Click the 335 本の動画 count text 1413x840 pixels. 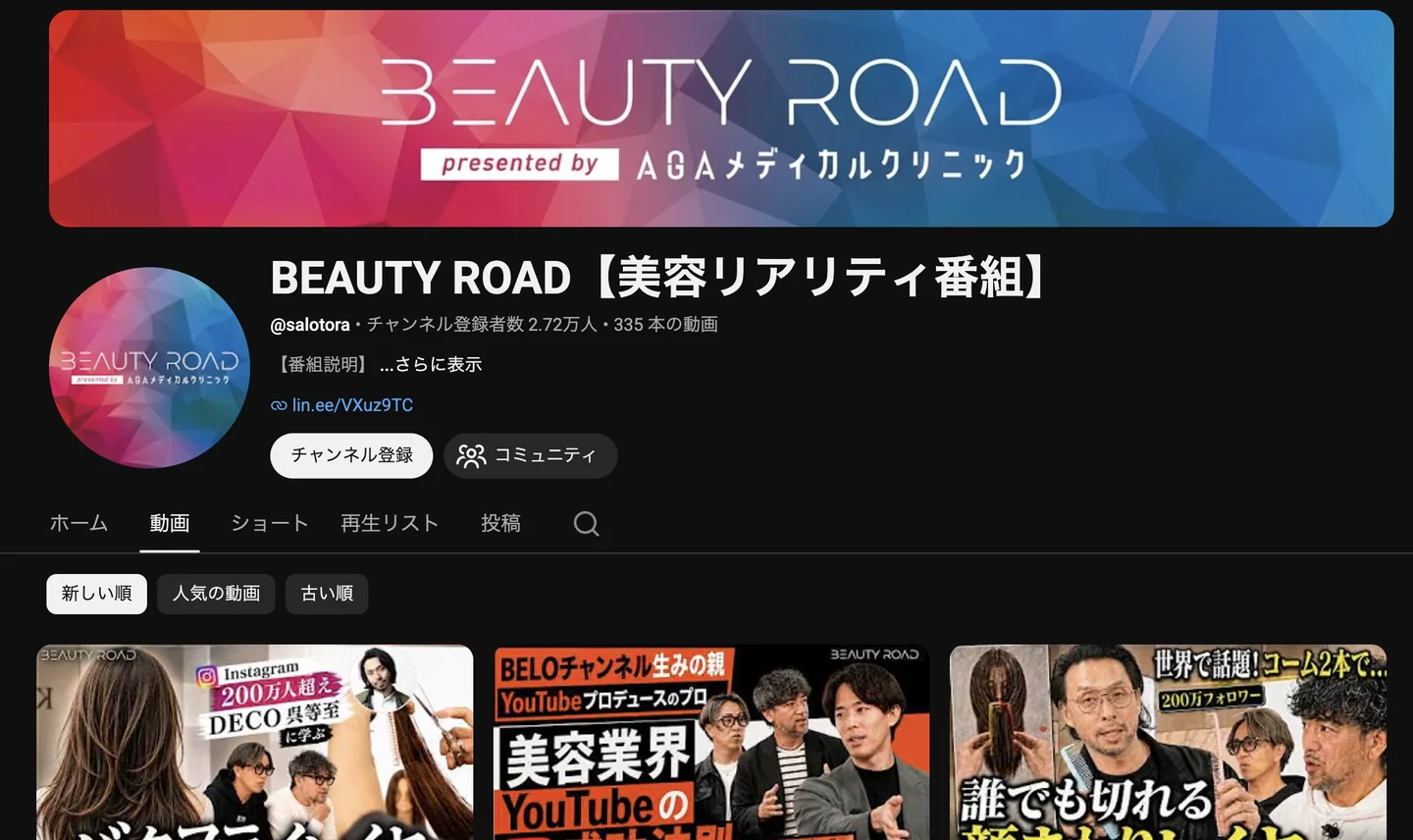[665, 325]
